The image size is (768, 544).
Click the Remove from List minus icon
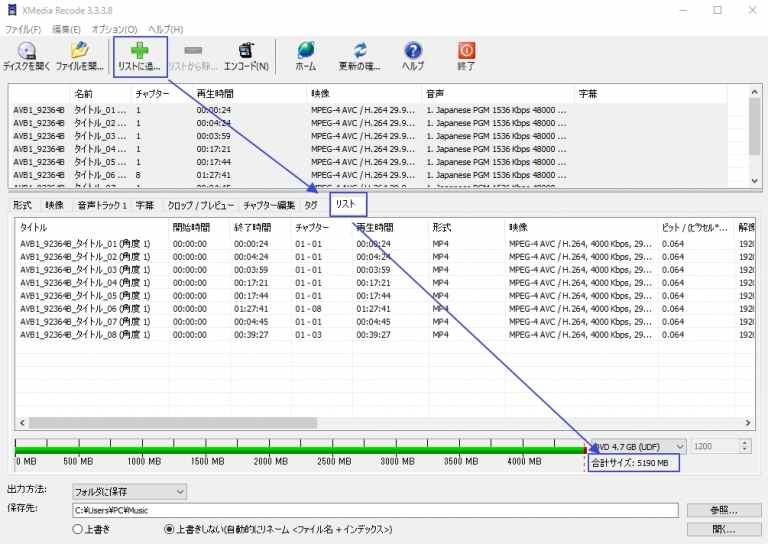(x=197, y=51)
